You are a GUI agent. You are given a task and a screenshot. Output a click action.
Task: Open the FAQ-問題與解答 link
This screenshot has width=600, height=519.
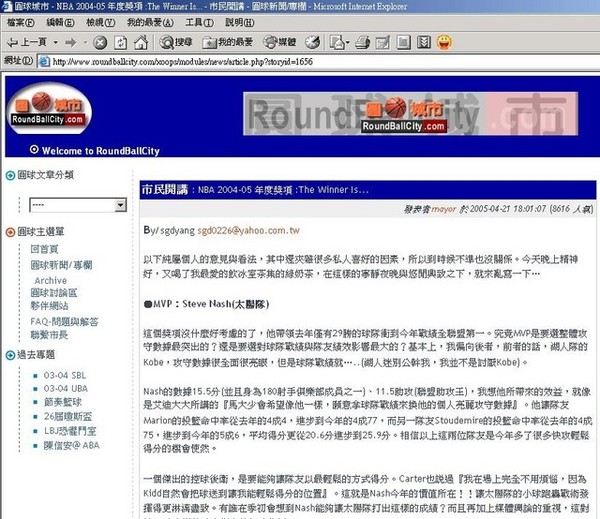coord(64,322)
